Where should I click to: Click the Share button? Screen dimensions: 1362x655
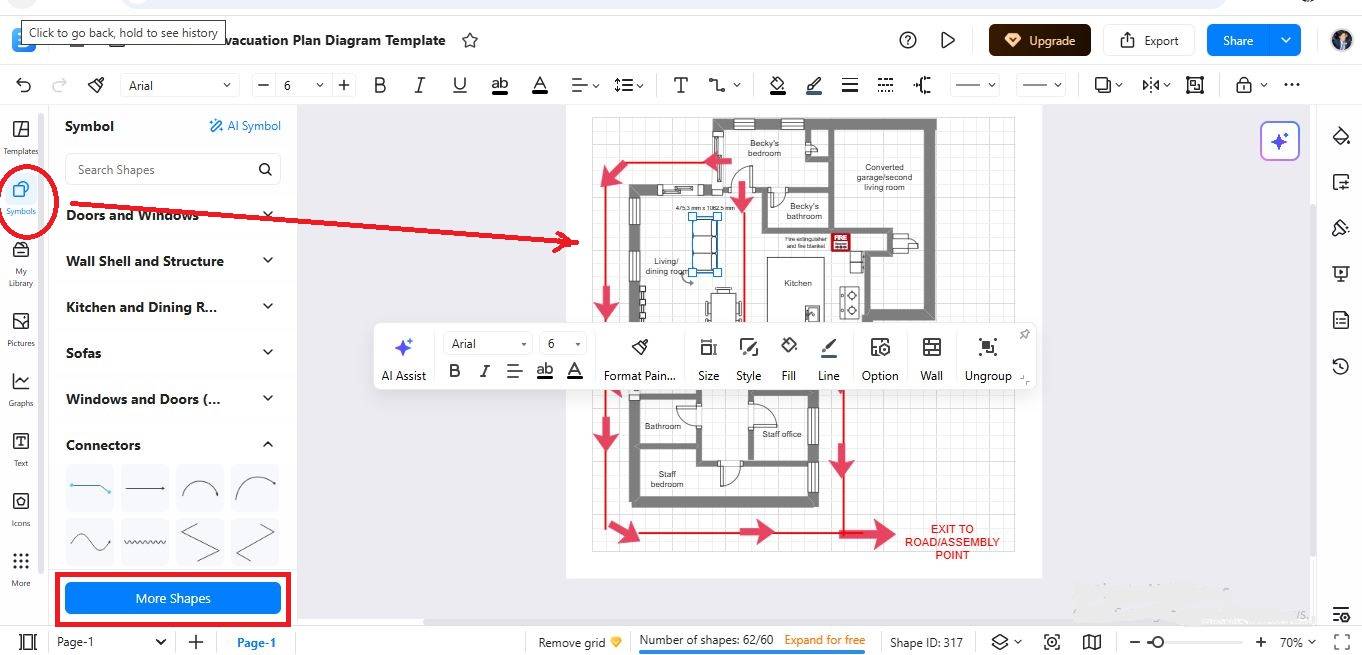[x=1238, y=40]
